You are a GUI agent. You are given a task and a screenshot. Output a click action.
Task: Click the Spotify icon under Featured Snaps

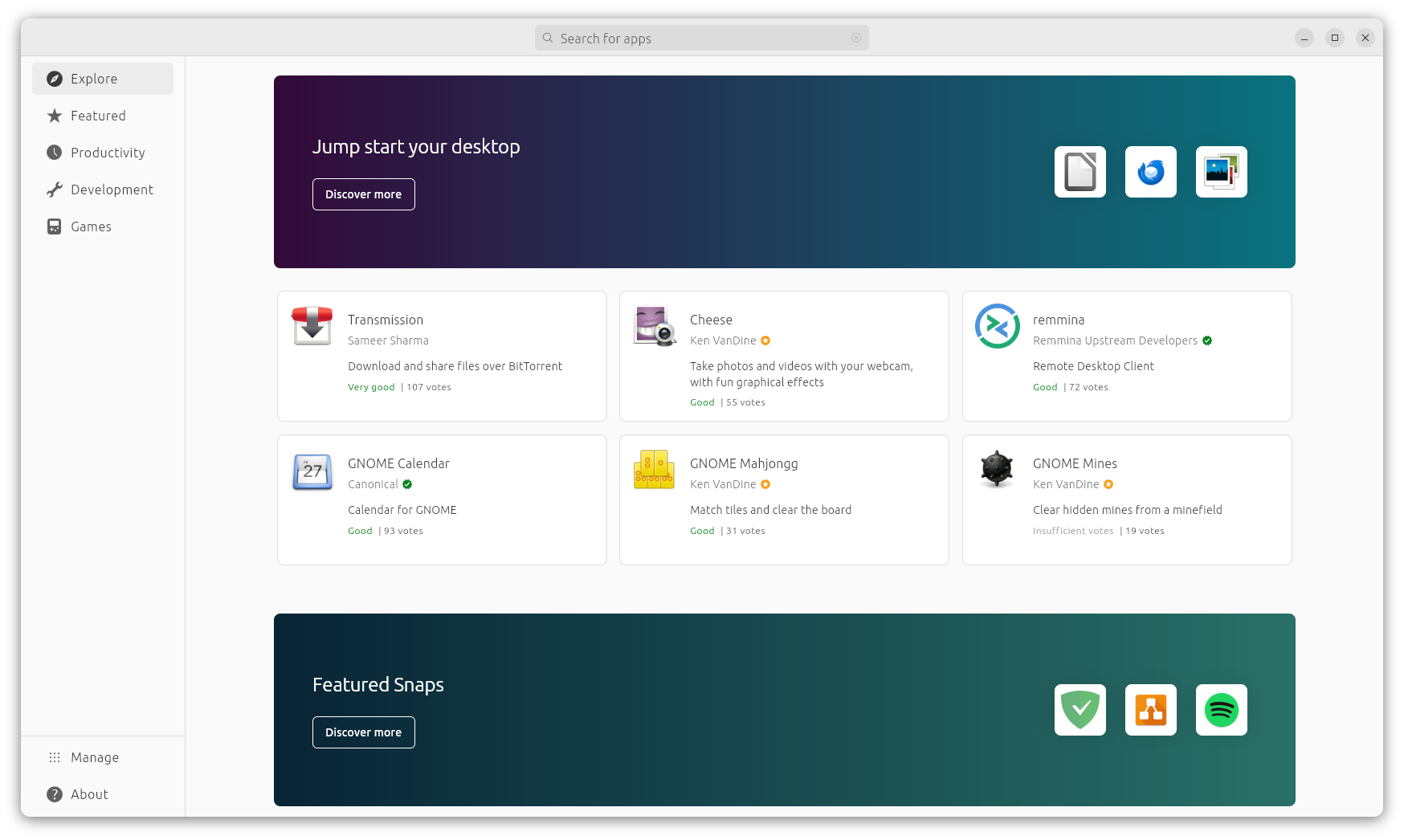click(1221, 709)
